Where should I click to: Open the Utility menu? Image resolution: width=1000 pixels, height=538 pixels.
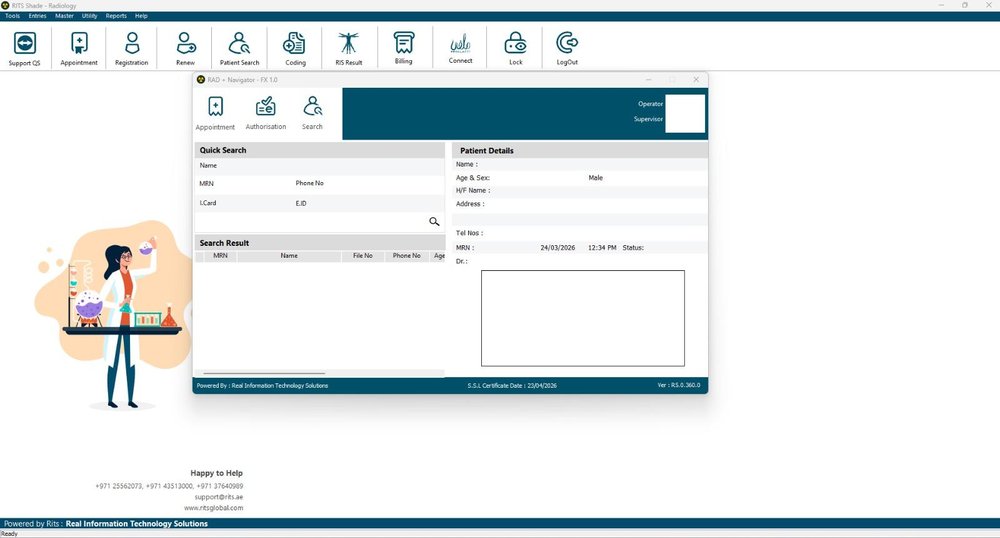coord(89,16)
